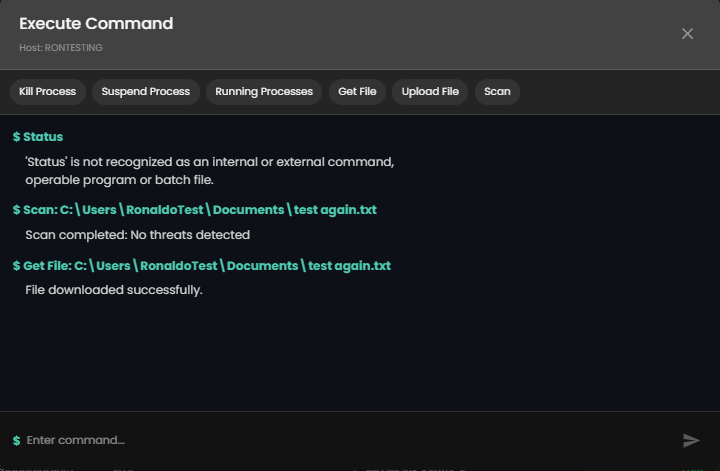This screenshot has height=471, width=720.
Task: Click the send command arrow icon
Action: [x=691, y=440]
